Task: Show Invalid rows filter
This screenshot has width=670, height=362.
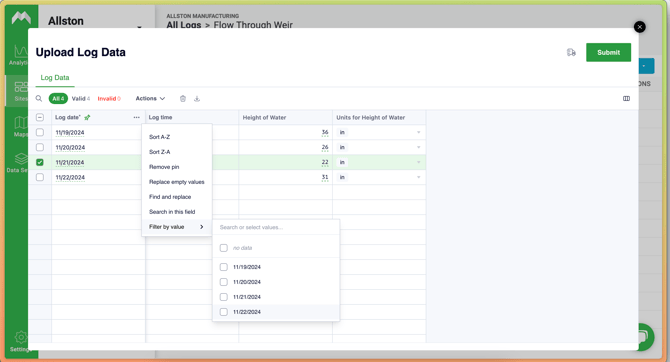Action: click(x=109, y=99)
